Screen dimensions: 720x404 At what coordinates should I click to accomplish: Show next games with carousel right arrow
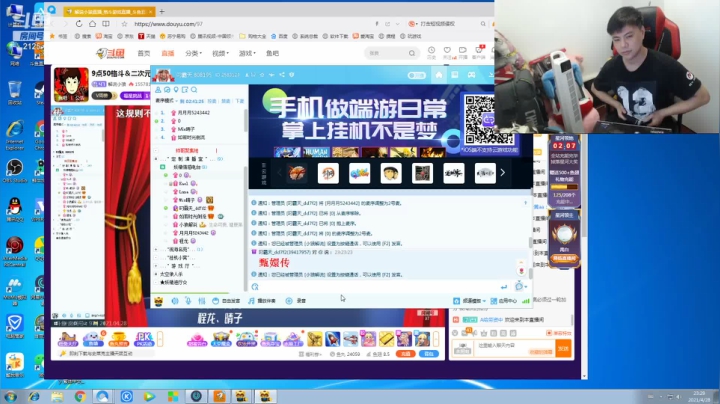503,173
